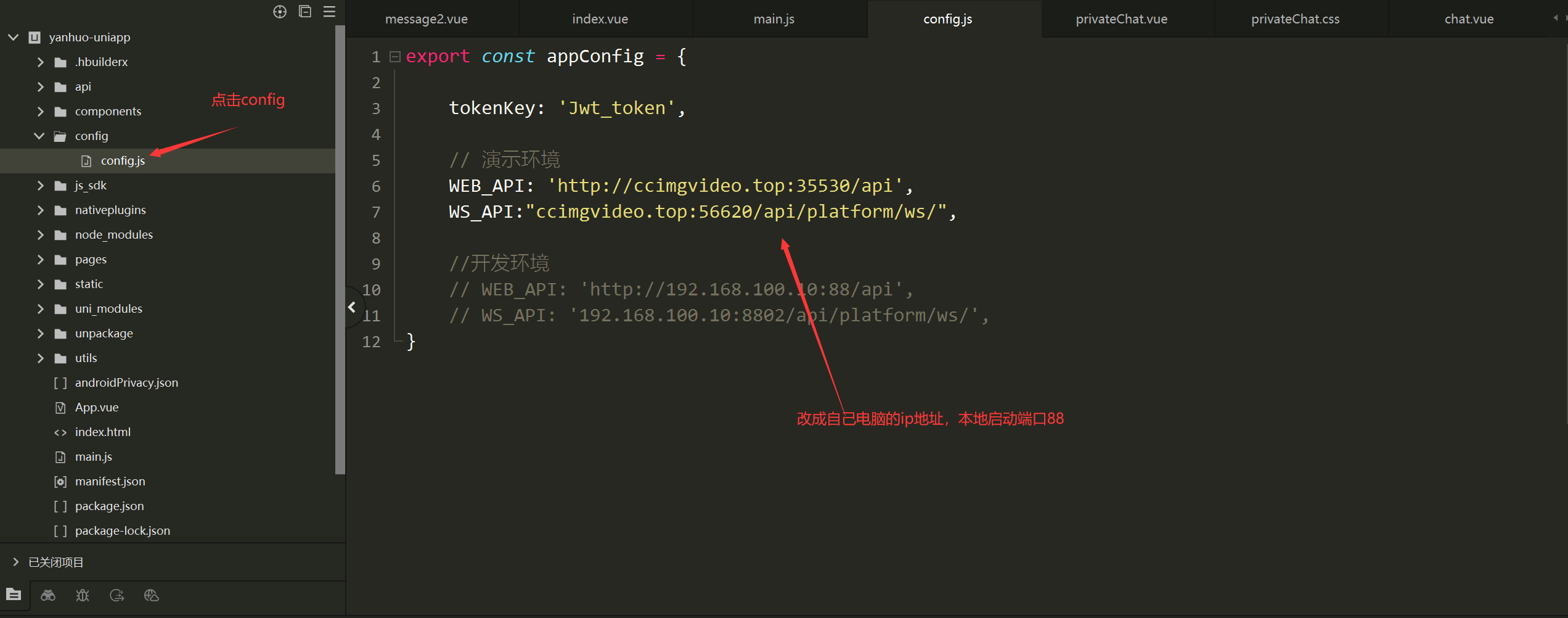Image resolution: width=1568 pixels, height=618 pixels.
Task: Select the project explorer folder icon at bottom
Action: pos(14,595)
